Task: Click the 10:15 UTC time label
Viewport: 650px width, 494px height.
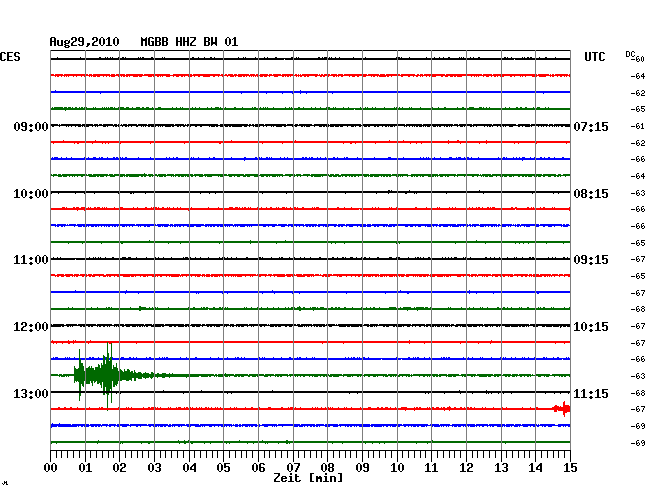Action: click(x=591, y=327)
